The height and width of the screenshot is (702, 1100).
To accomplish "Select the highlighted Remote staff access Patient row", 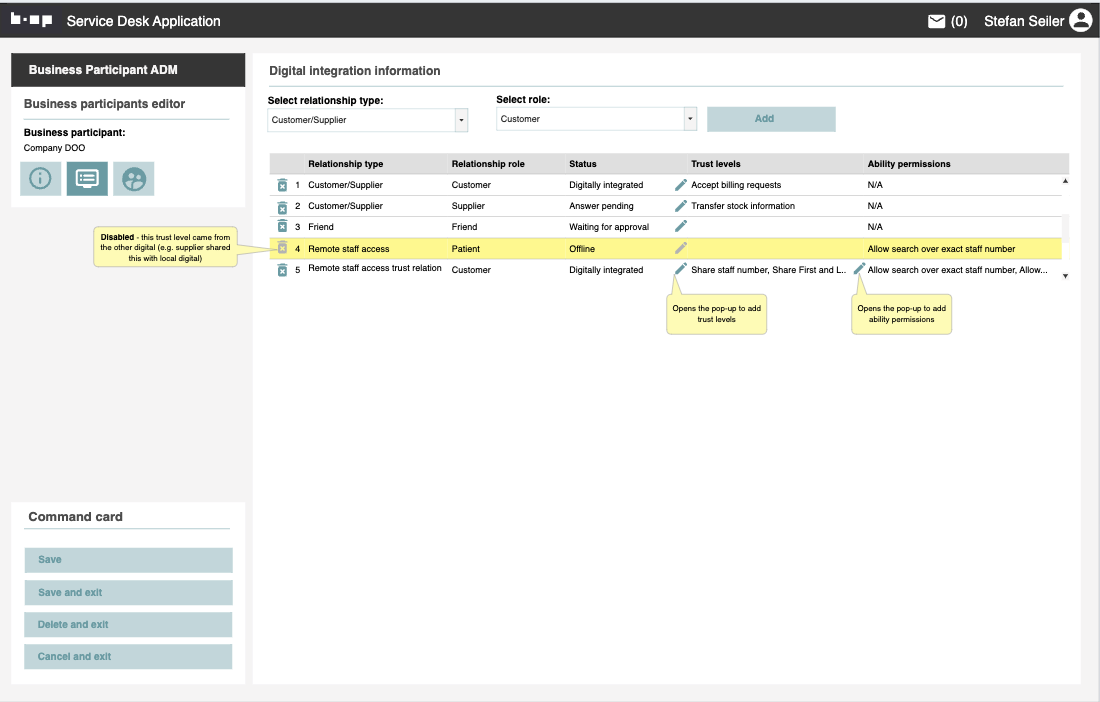I will (x=500, y=249).
